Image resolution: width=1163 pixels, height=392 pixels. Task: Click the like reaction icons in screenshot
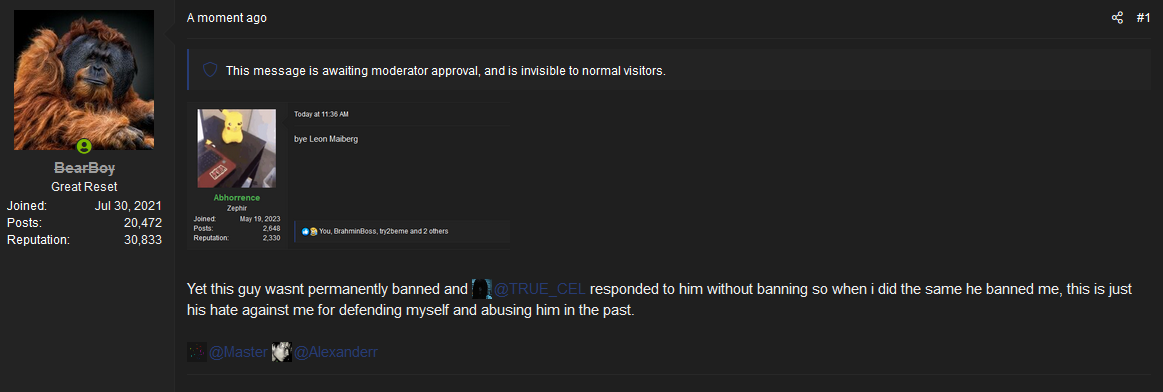[309, 231]
